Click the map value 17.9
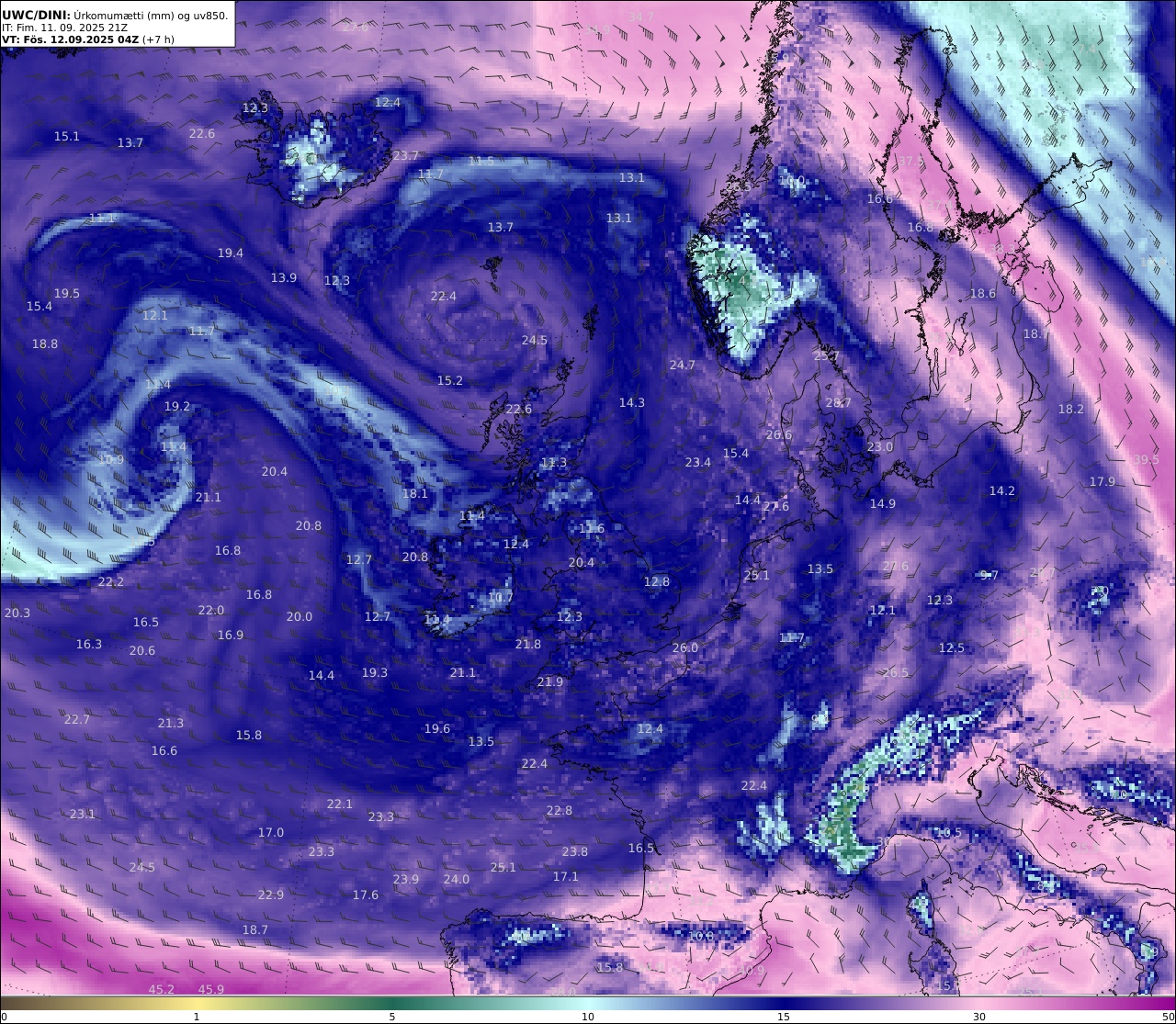The height and width of the screenshot is (1024, 1176). pyautogui.click(x=1102, y=482)
